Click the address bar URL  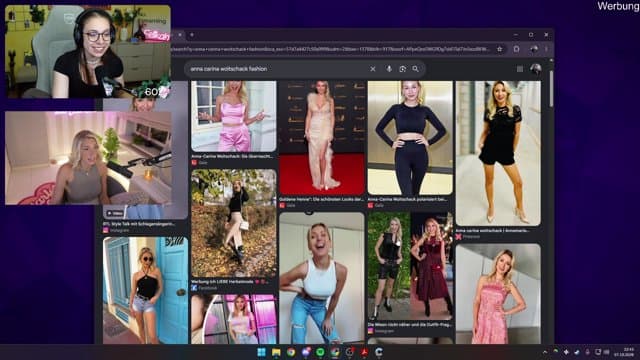[x=331, y=49]
